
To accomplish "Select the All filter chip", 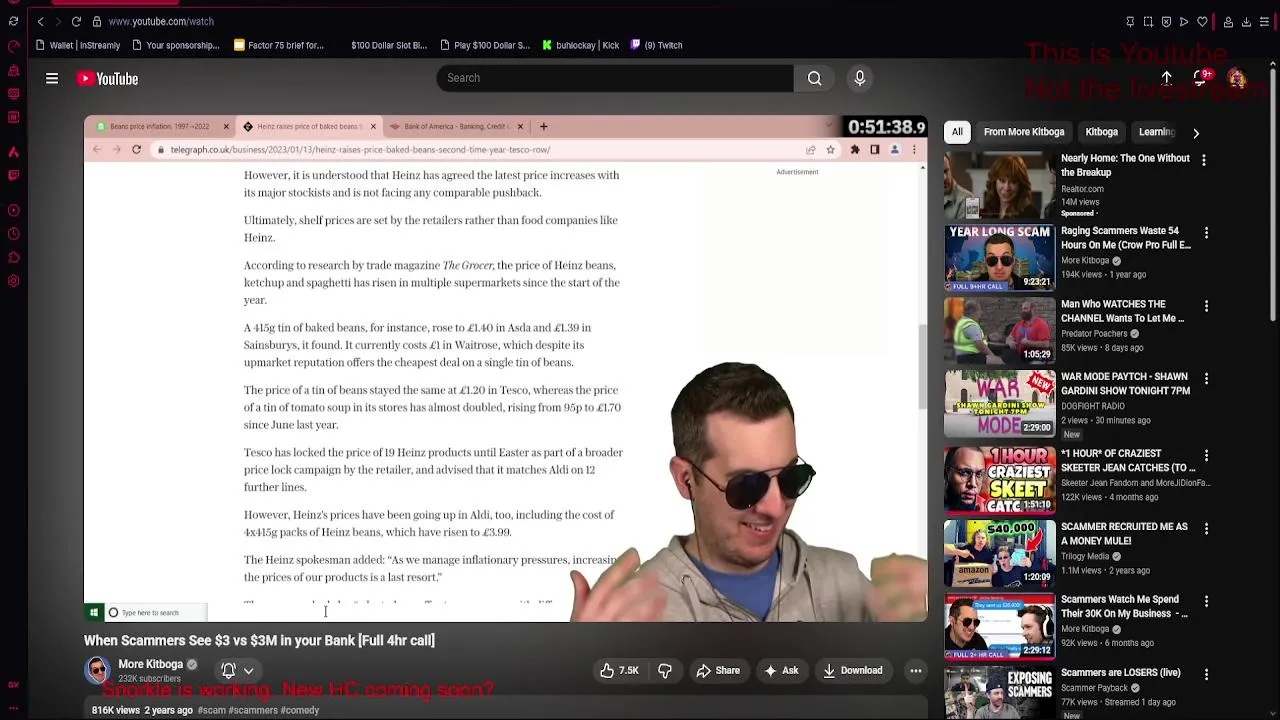I will coord(957,132).
